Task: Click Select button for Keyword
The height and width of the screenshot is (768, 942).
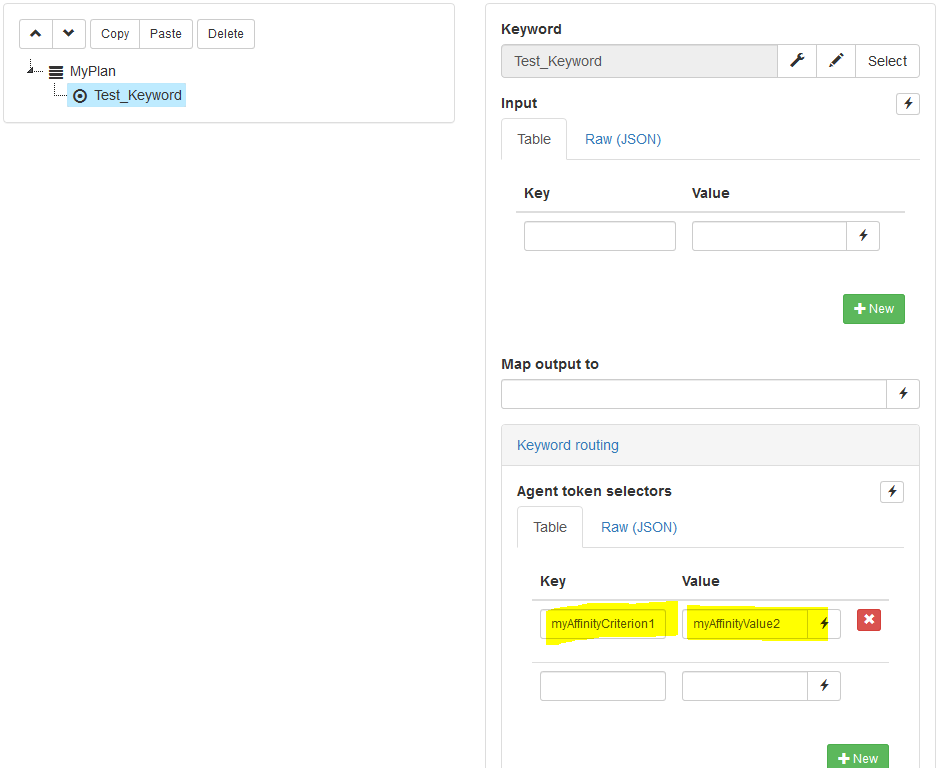Action: [x=887, y=61]
